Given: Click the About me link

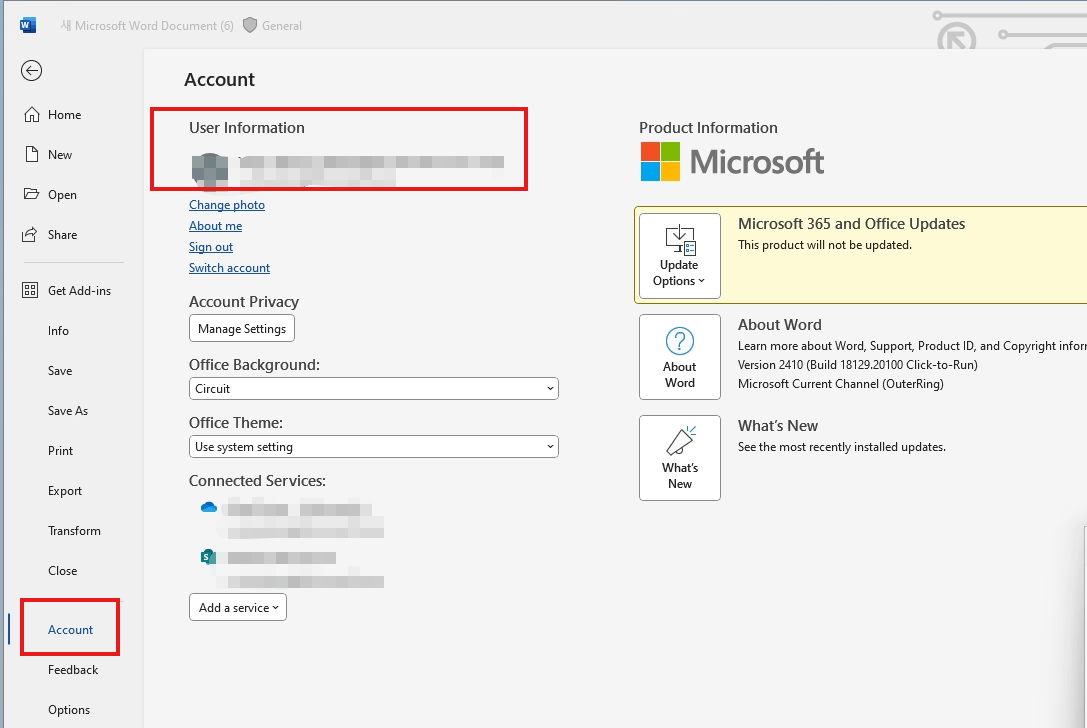Looking at the screenshot, I should pyautogui.click(x=216, y=225).
